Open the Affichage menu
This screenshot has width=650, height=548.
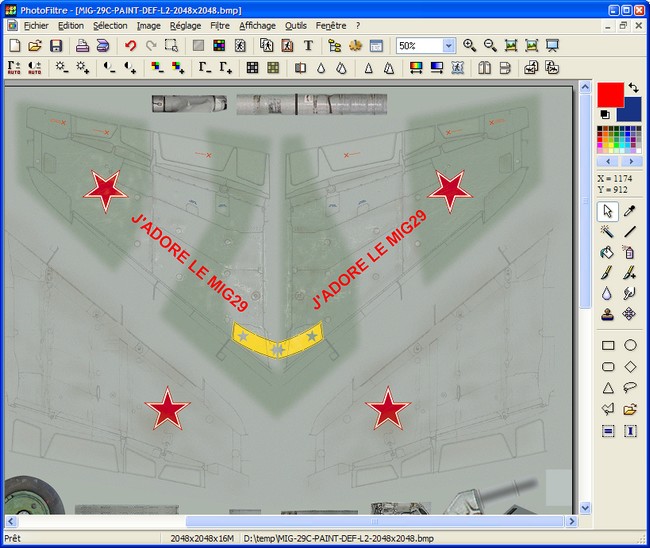[x=257, y=26]
